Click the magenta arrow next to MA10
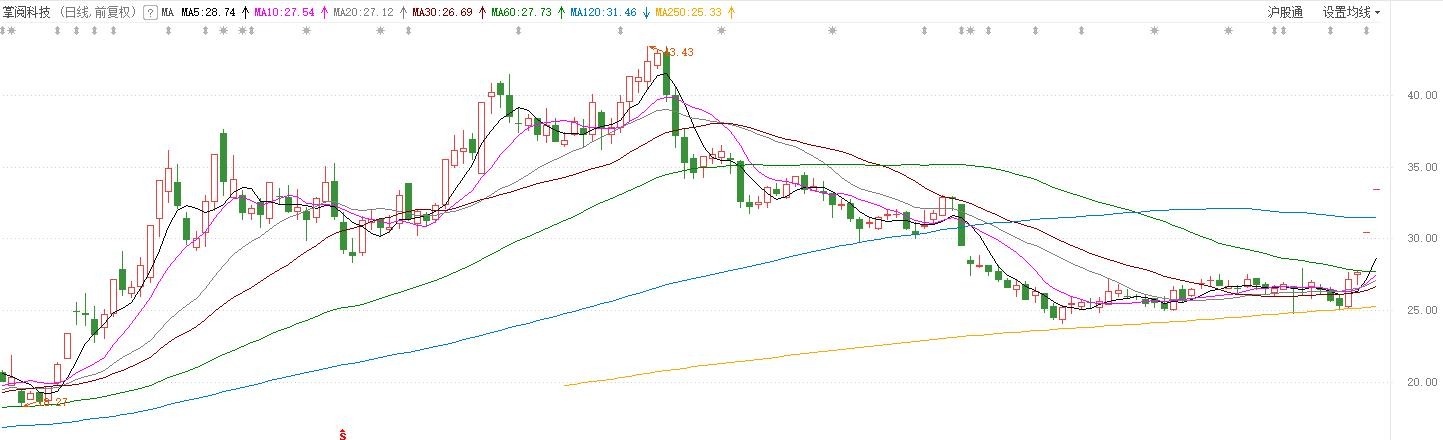Viewport: 1443px width, 440px height. (323, 13)
